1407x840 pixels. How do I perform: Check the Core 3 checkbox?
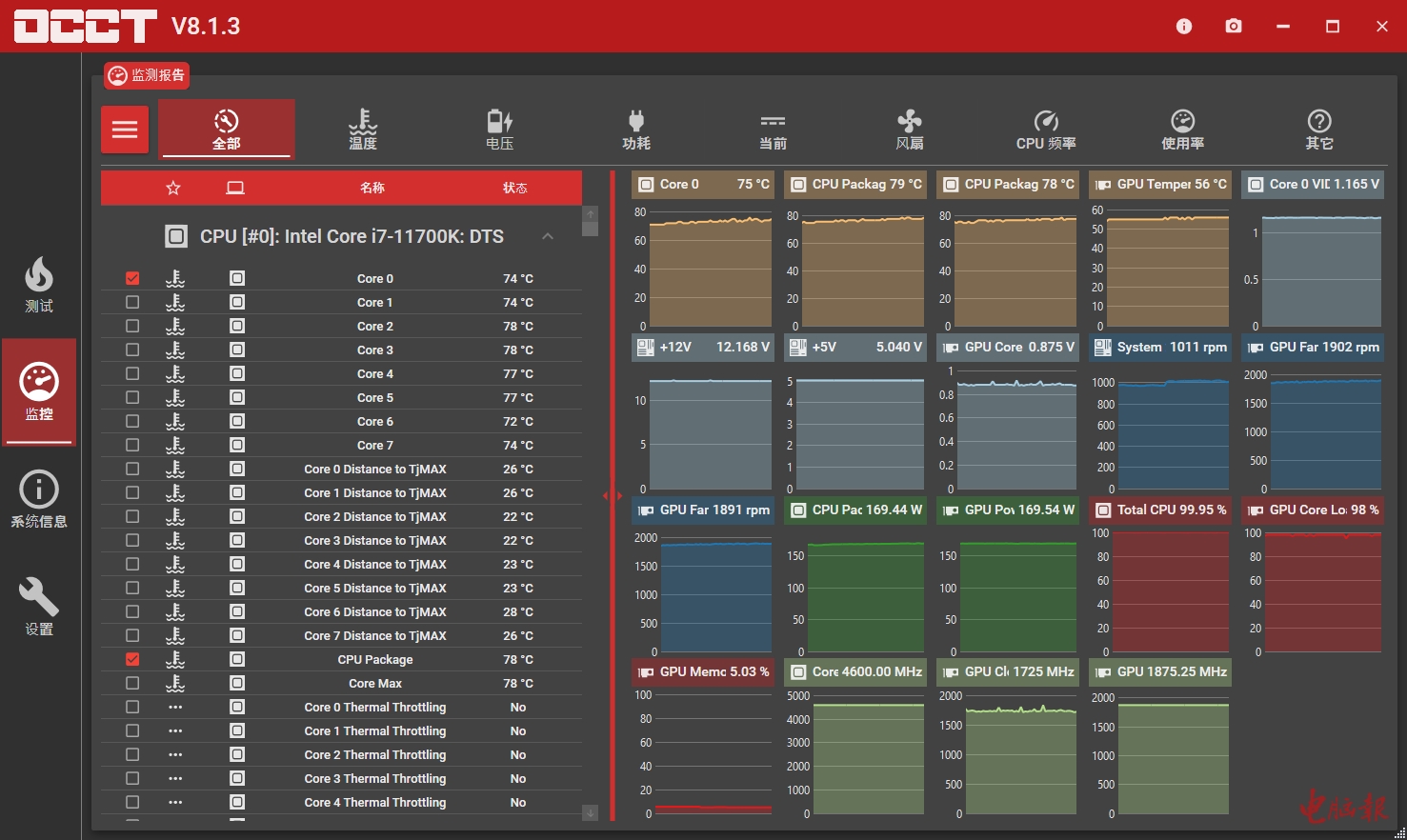(132, 350)
